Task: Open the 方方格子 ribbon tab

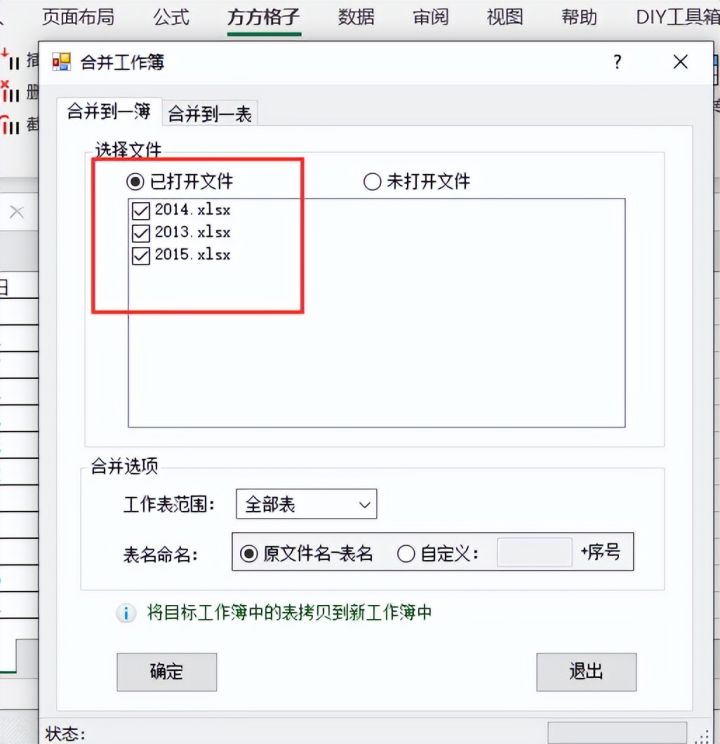Action: click(x=264, y=18)
